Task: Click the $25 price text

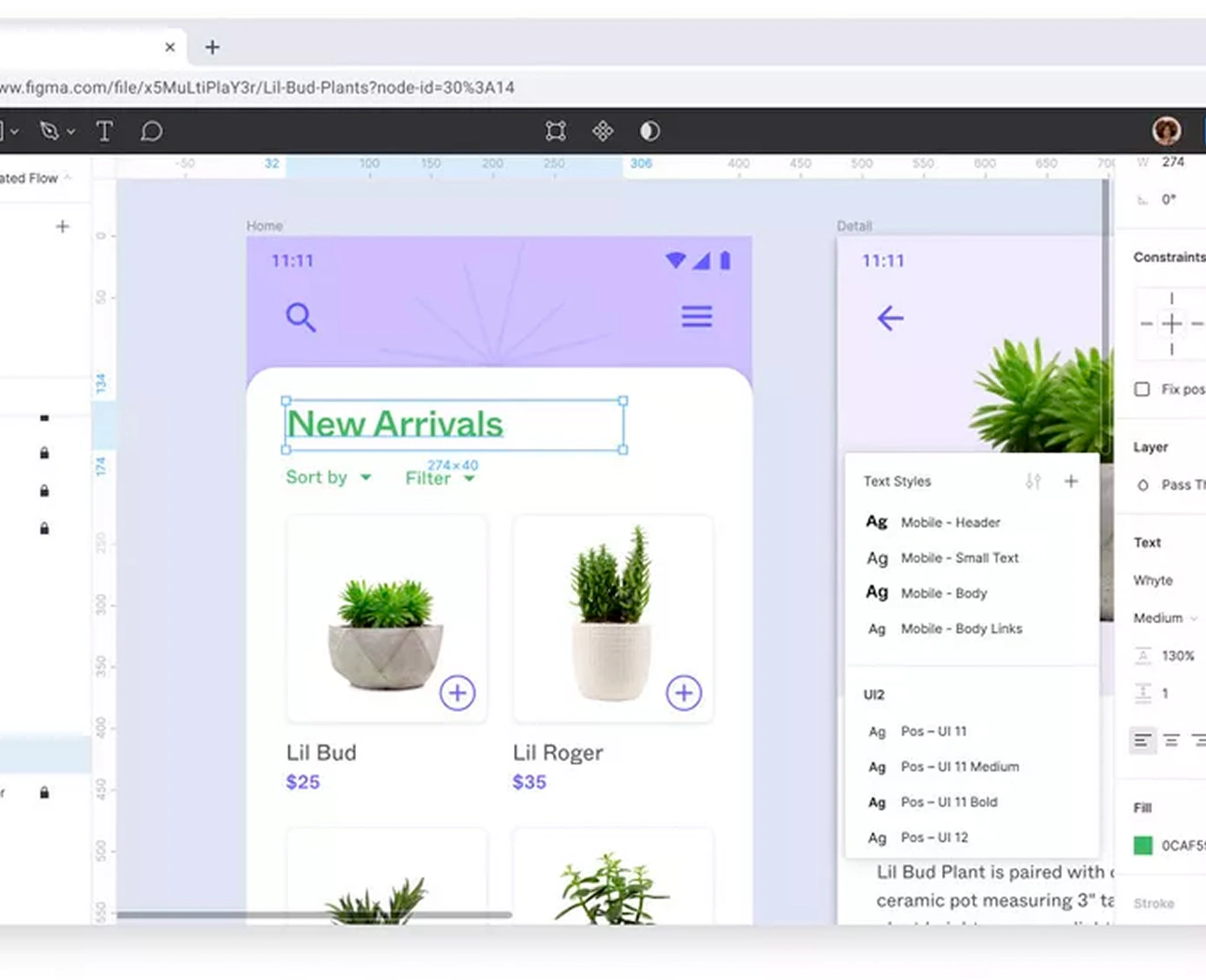Action: point(303,782)
